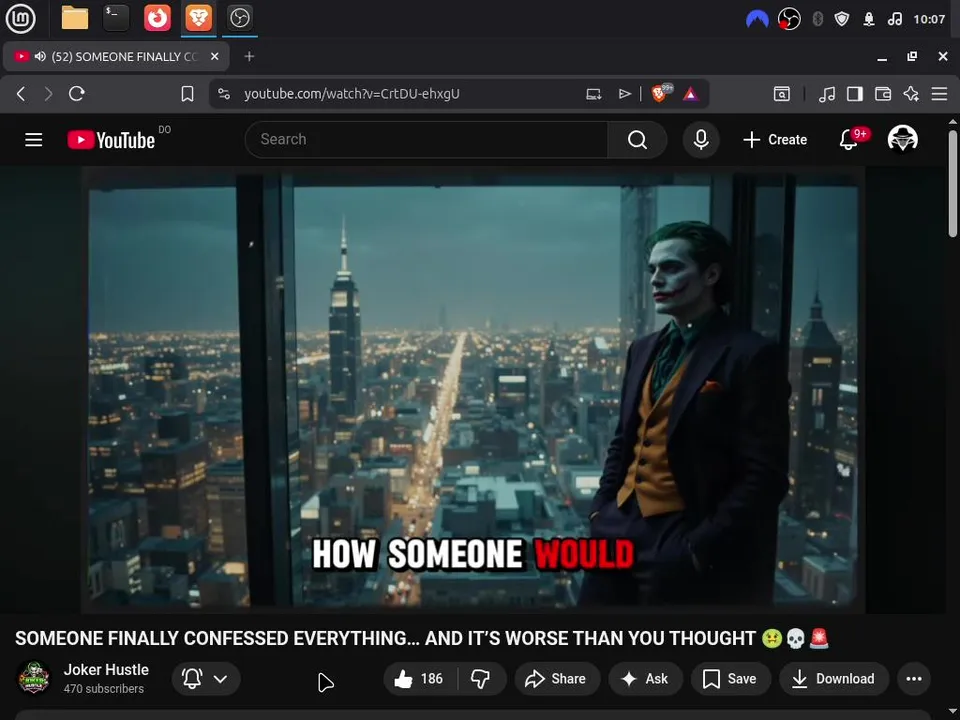This screenshot has height=720, width=960.
Task: Open the tab search icon in the browser toolbar
Action: [x=782, y=94]
